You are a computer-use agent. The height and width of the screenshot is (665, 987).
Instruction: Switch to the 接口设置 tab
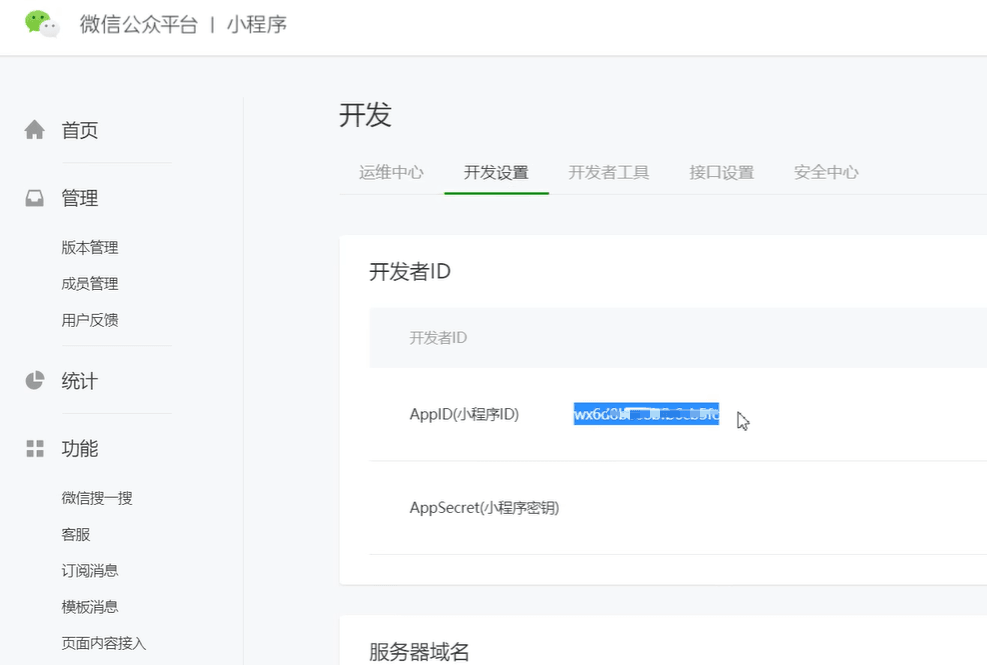pyautogui.click(x=721, y=172)
